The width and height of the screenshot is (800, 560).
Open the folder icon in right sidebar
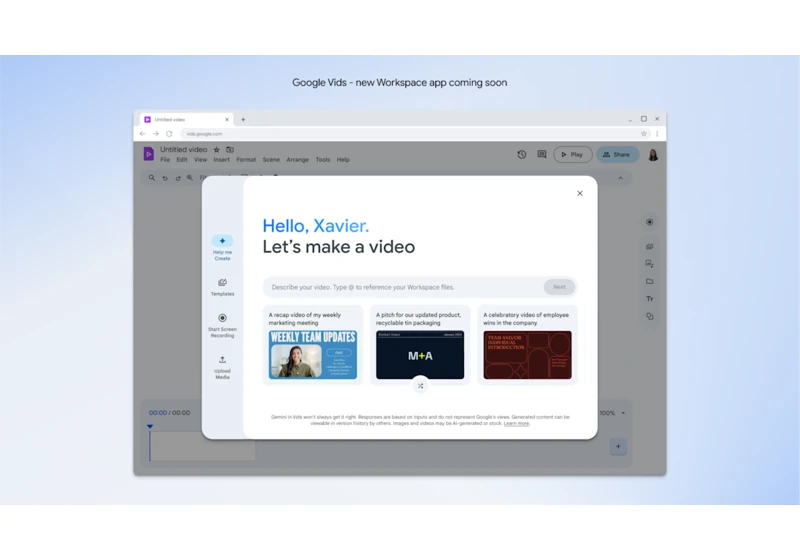[x=649, y=281]
